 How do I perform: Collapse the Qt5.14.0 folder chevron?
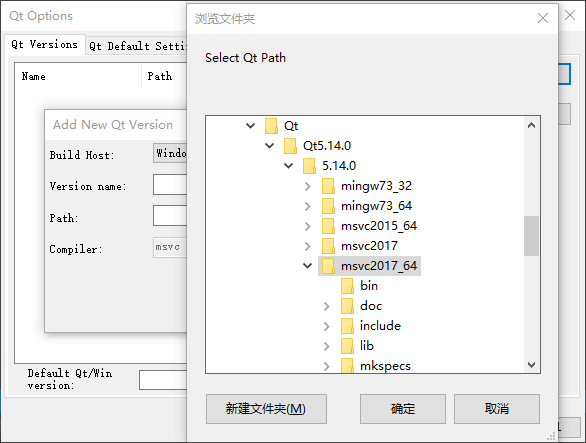tap(269, 145)
